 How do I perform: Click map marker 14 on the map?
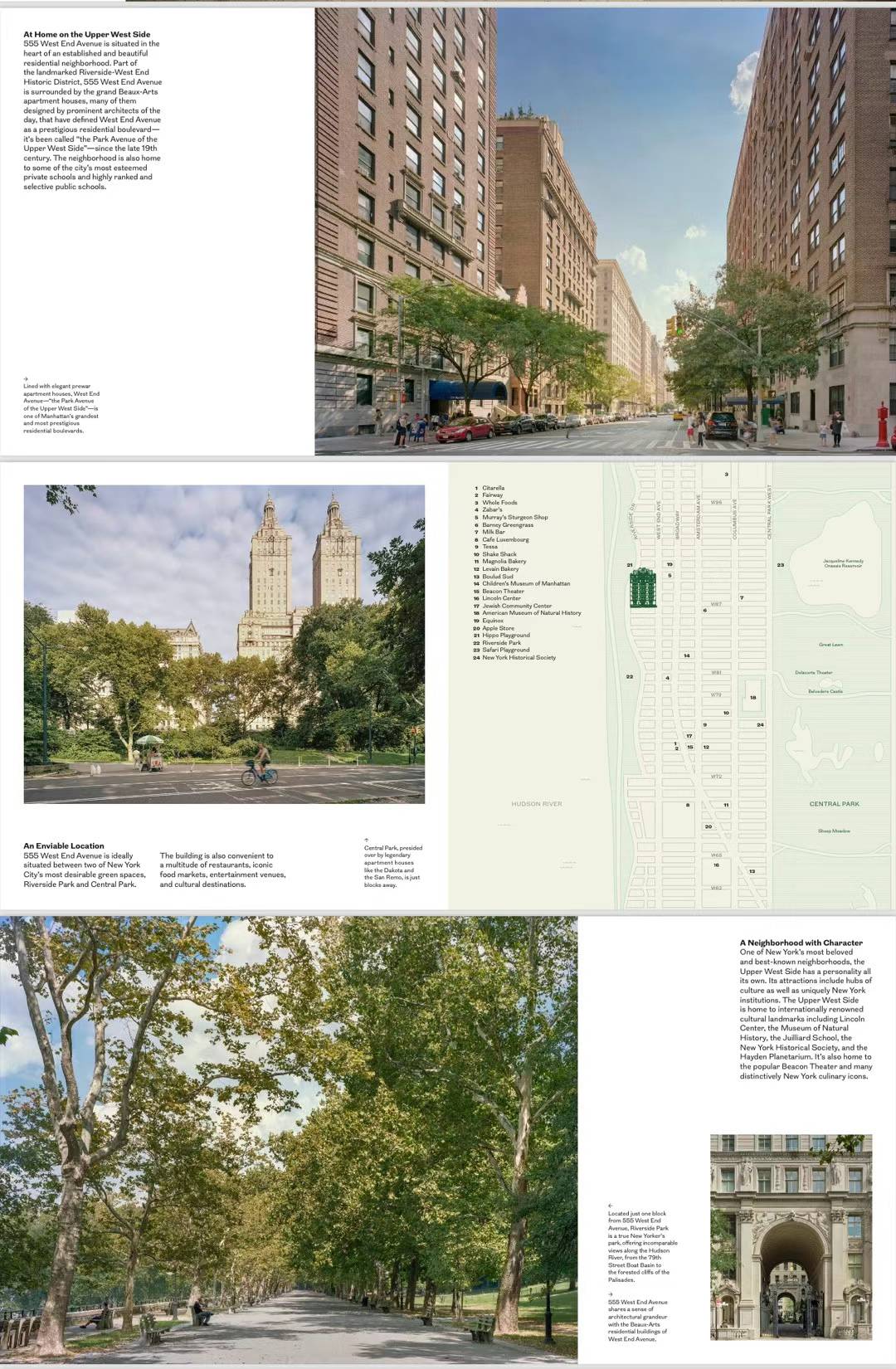[x=686, y=655]
